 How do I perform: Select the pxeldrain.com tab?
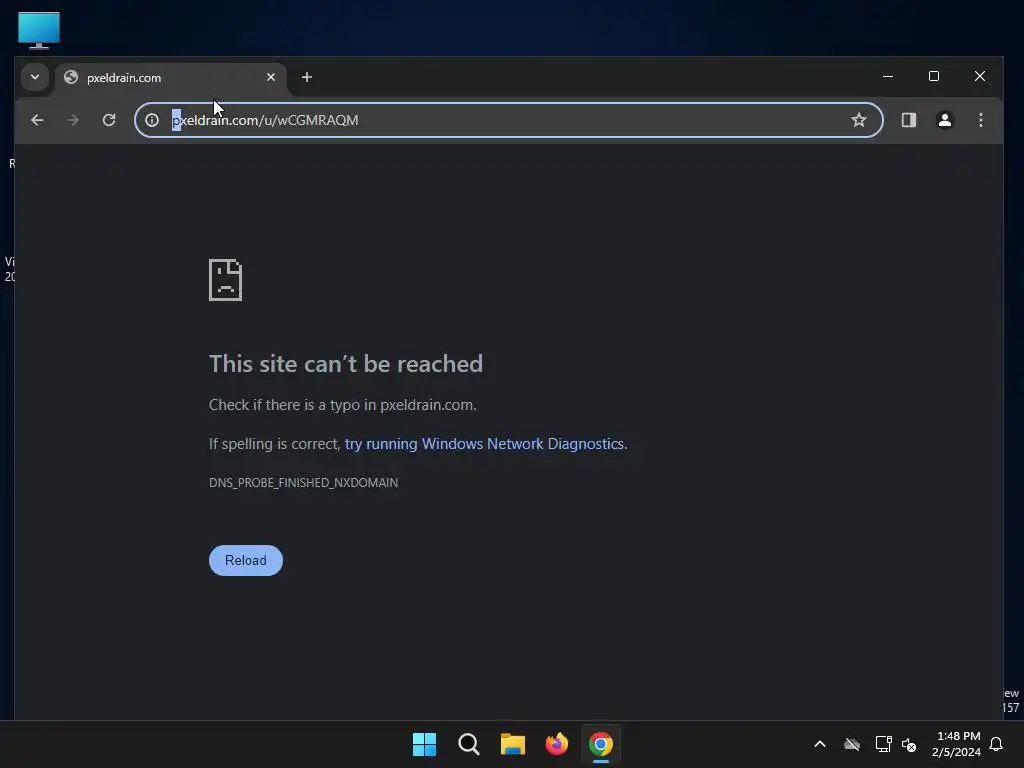point(170,78)
